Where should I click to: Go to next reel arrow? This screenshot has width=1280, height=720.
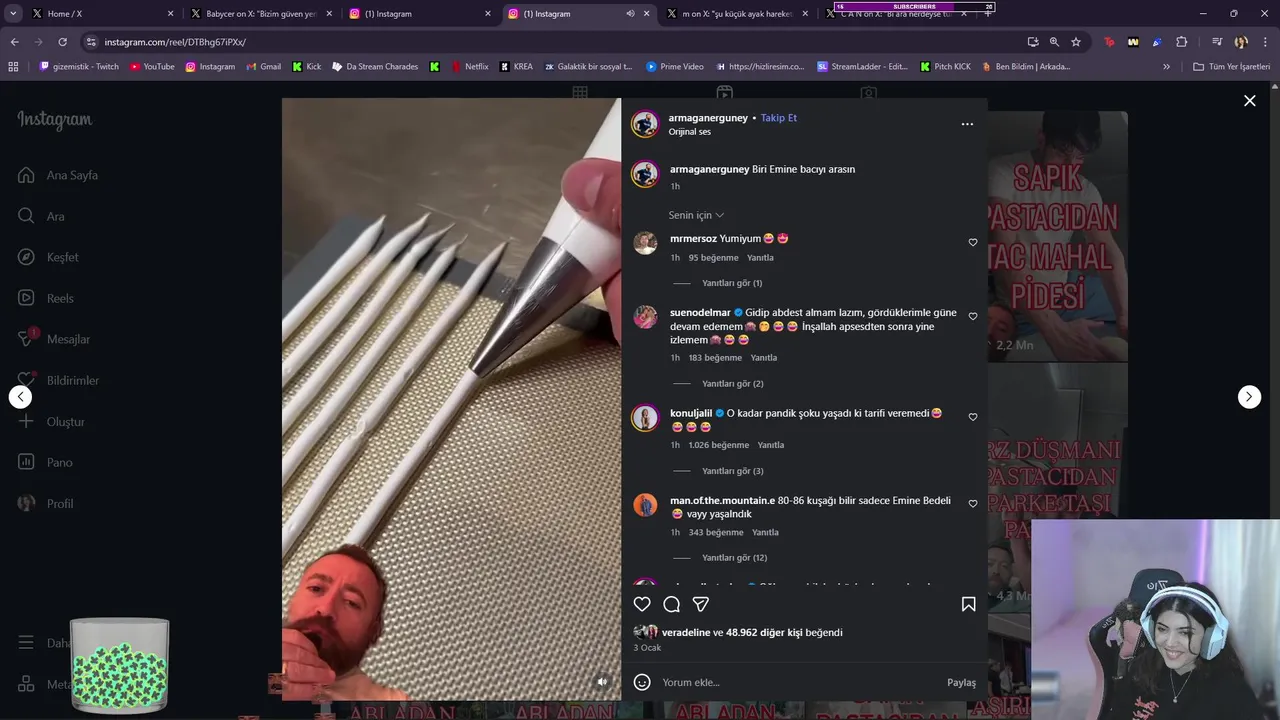[x=1249, y=397]
